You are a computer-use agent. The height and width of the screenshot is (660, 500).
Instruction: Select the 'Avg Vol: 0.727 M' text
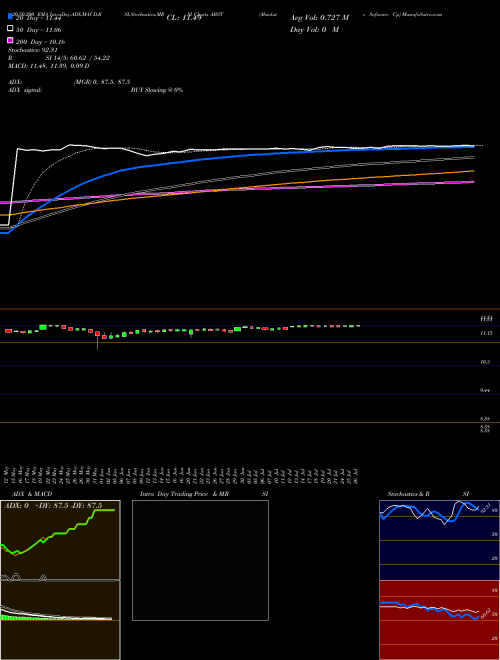[x=319, y=18]
